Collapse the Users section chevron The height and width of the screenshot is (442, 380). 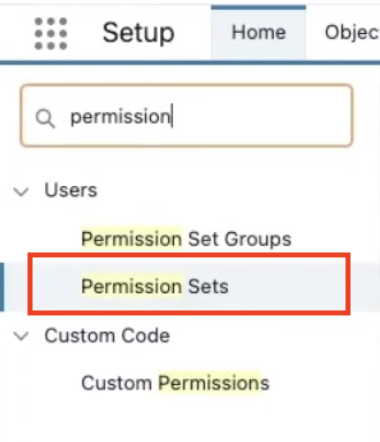21,191
